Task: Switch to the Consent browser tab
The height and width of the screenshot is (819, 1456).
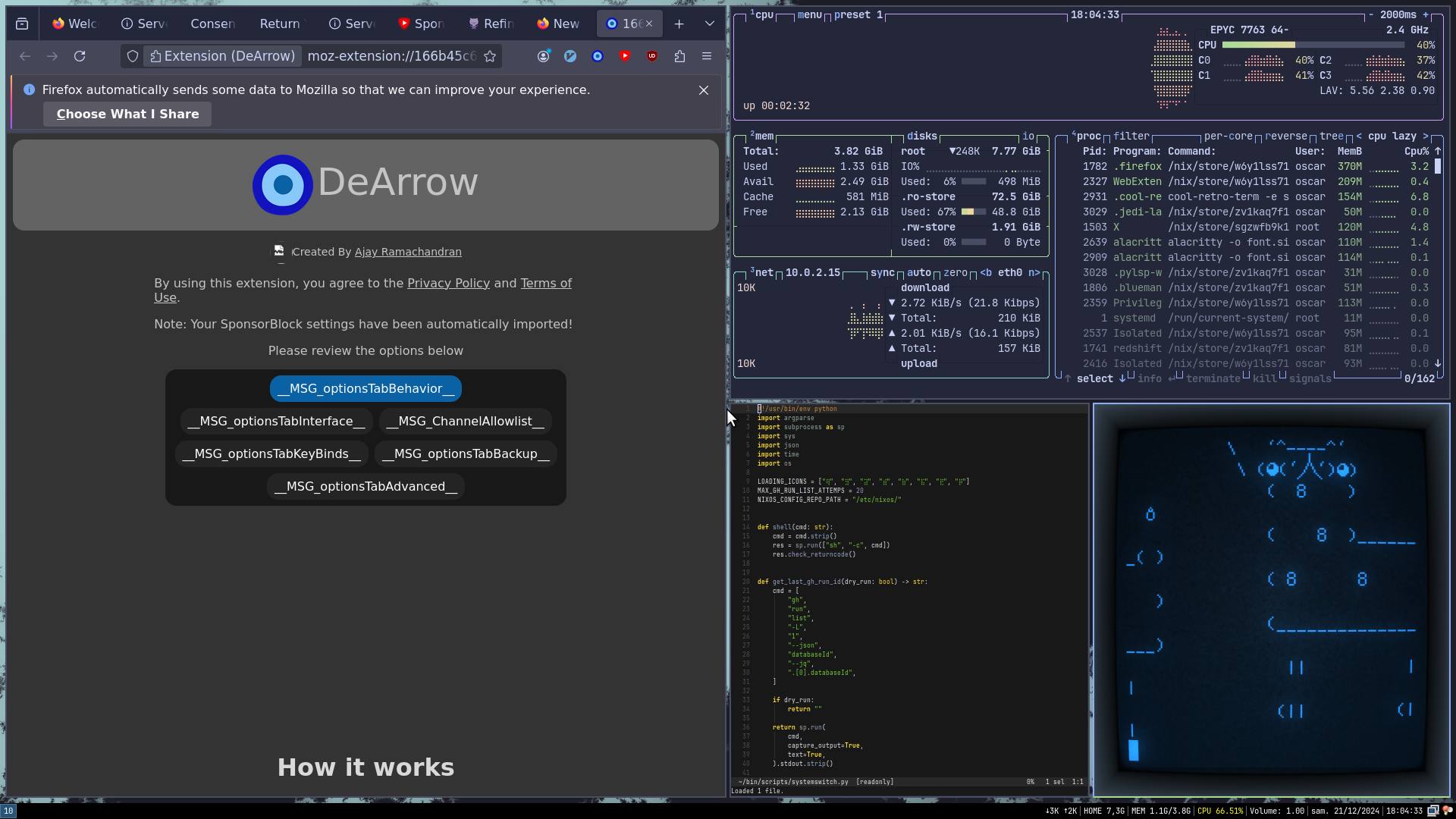Action: pyautogui.click(x=213, y=24)
